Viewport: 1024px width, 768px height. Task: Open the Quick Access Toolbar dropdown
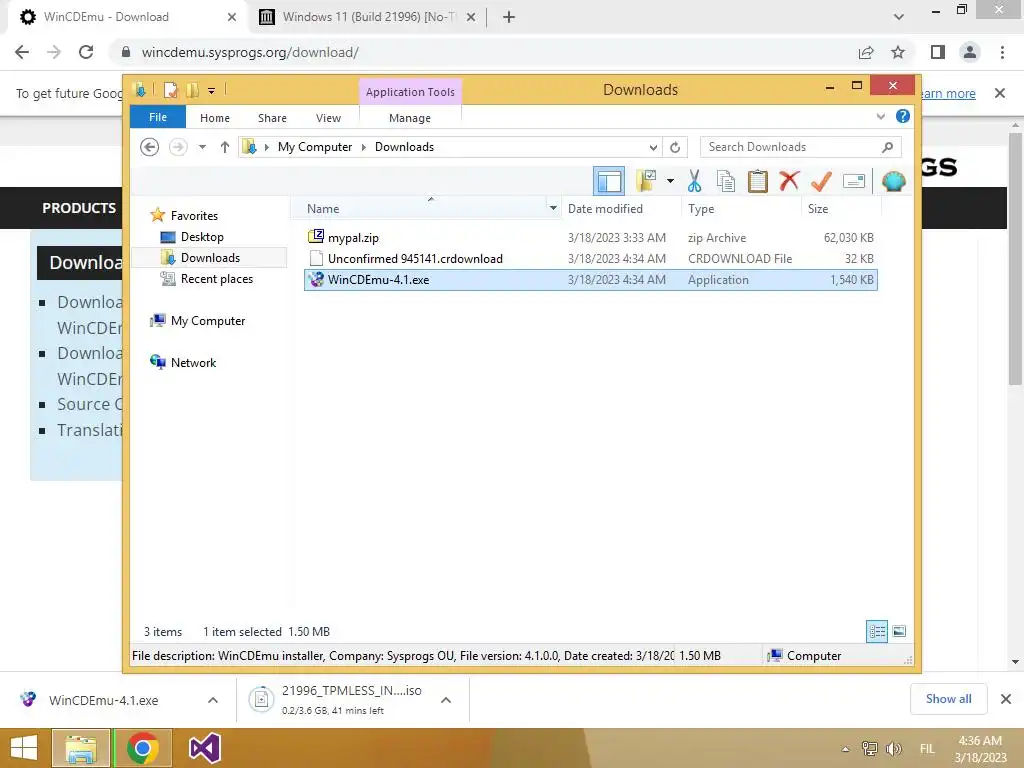[x=211, y=90]
